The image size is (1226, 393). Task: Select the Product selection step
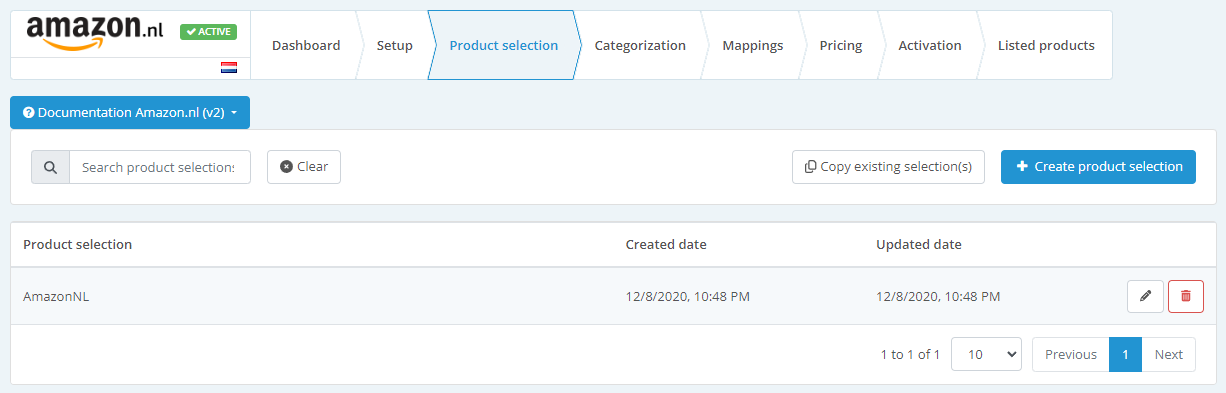504,45
